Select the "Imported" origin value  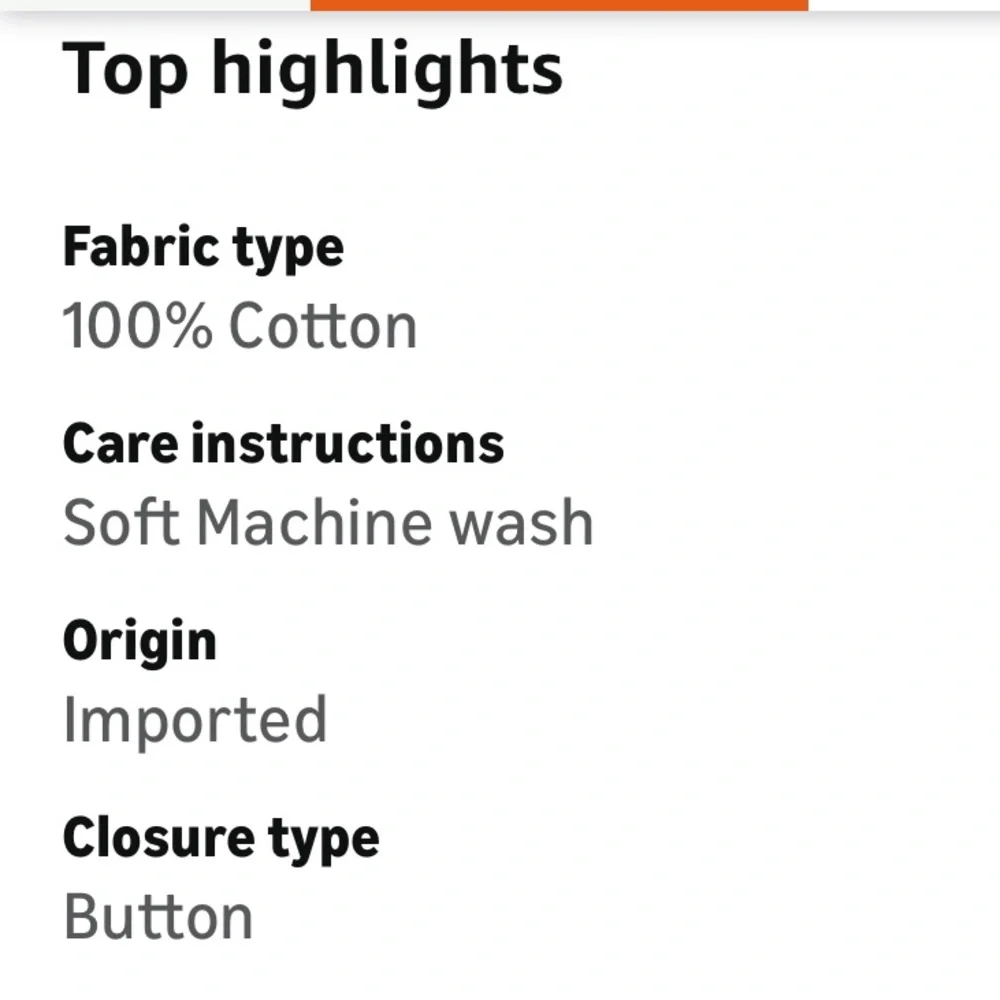195,720
